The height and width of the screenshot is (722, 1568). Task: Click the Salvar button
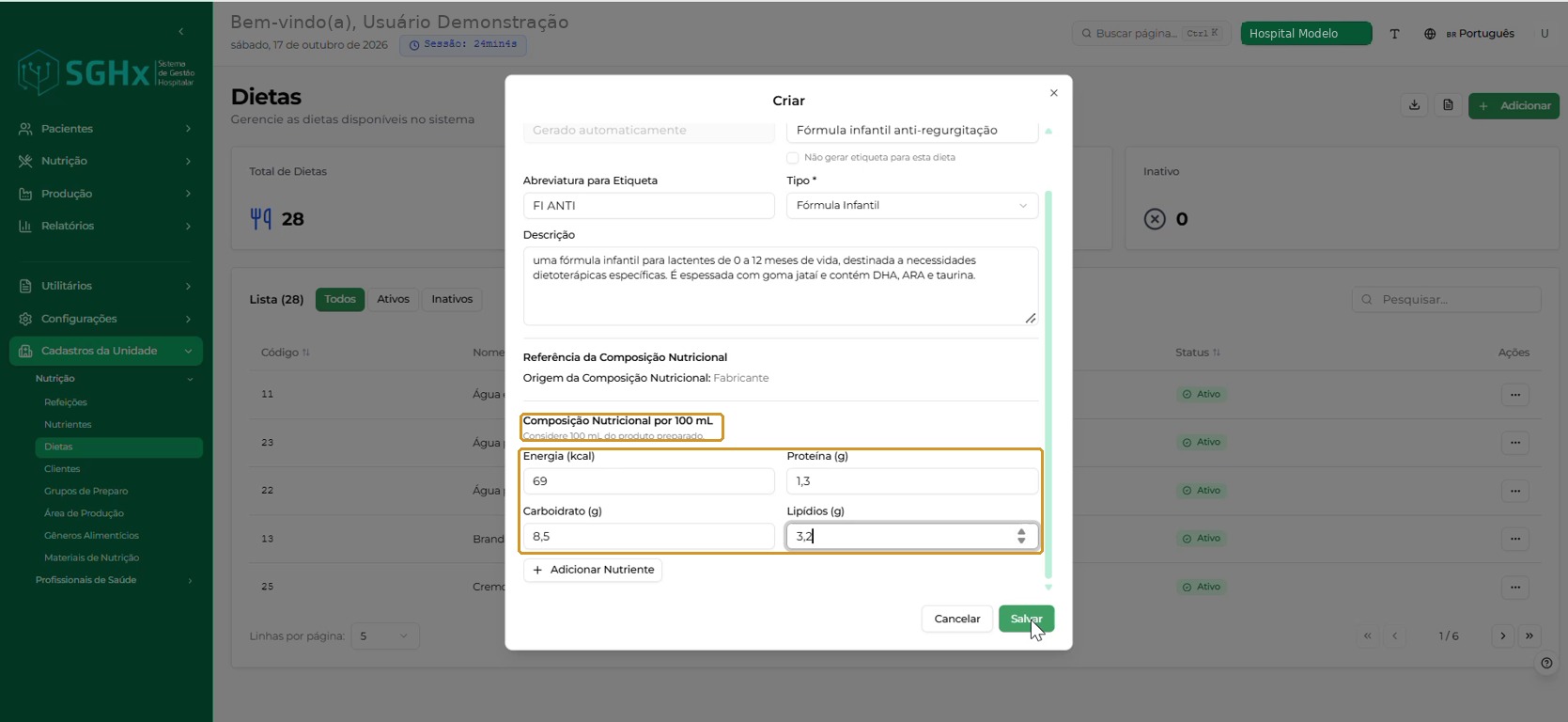(x=1026, y=619)
